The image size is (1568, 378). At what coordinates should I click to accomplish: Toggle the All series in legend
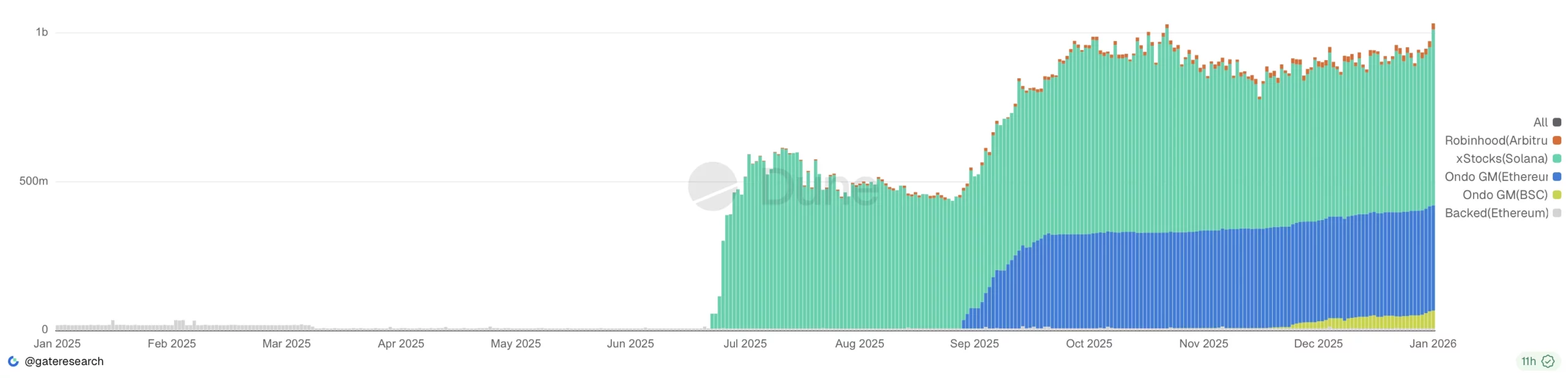point(1540,122)
